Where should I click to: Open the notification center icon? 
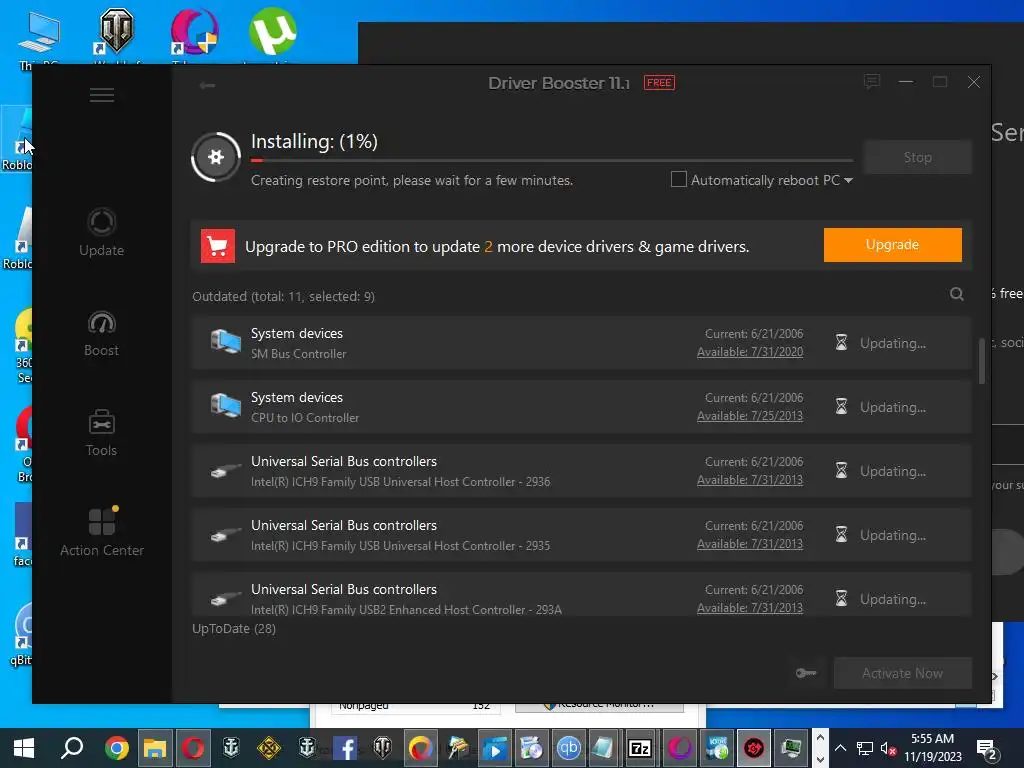[x=986, y=750]
